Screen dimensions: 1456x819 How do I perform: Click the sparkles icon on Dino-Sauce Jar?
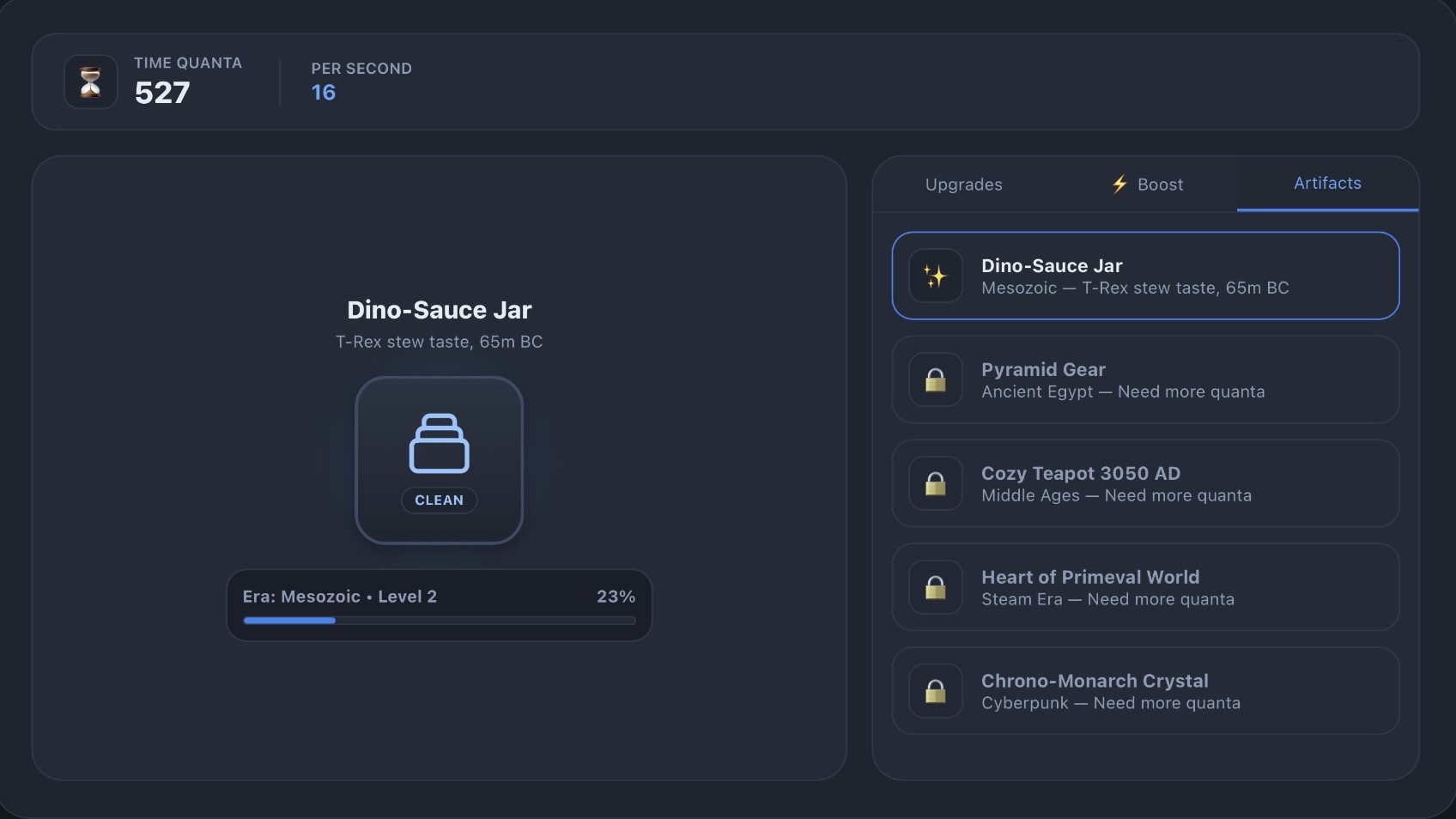tap(935, 276)
